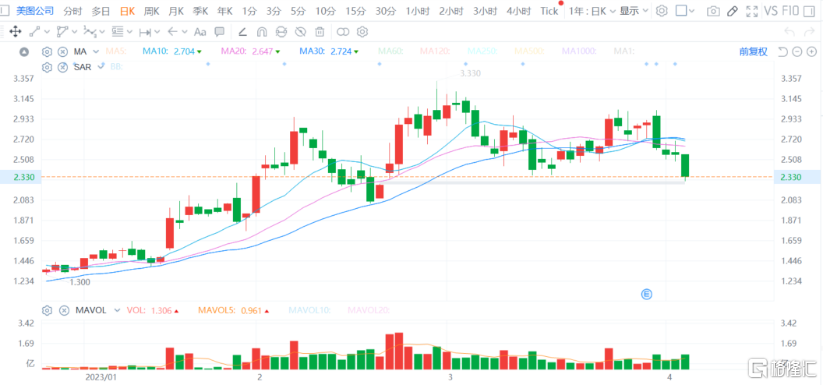823x385 pixels.
Task: Select the arrow annotation tool
Action: tap(173, 32)
